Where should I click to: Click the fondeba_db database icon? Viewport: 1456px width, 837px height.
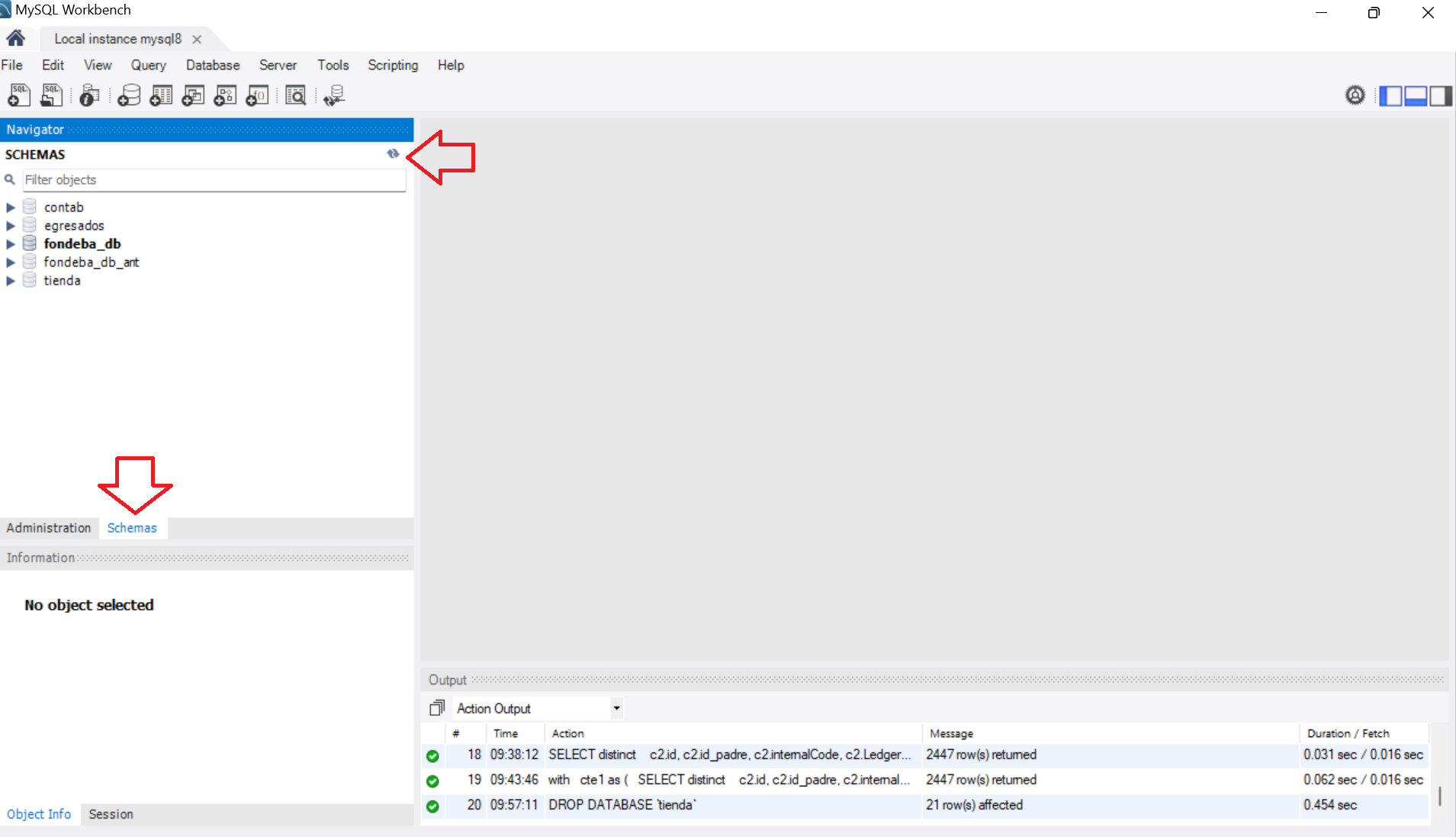coord(30,243)
